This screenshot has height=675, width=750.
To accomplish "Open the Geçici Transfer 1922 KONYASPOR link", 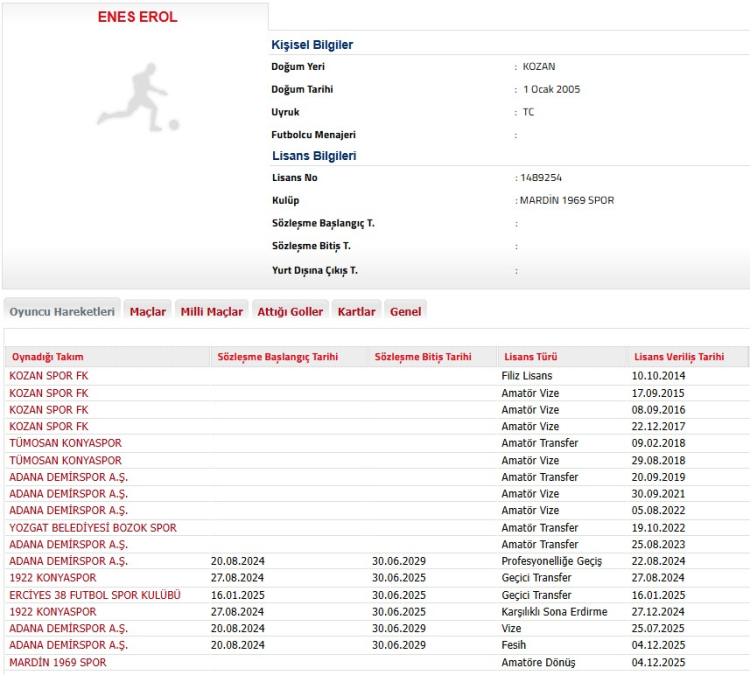I will pyautogui.click(x=53, y=578).
